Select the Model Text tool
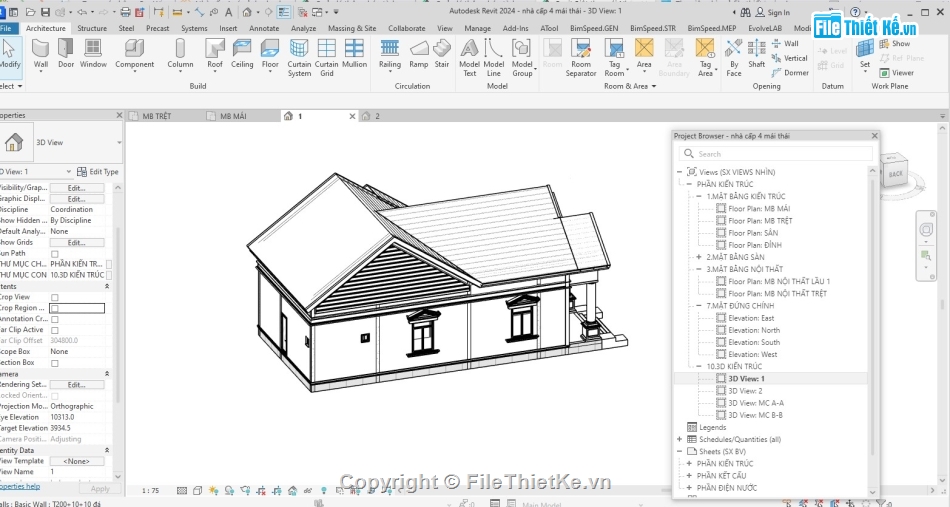 click(x=470, y=58)
